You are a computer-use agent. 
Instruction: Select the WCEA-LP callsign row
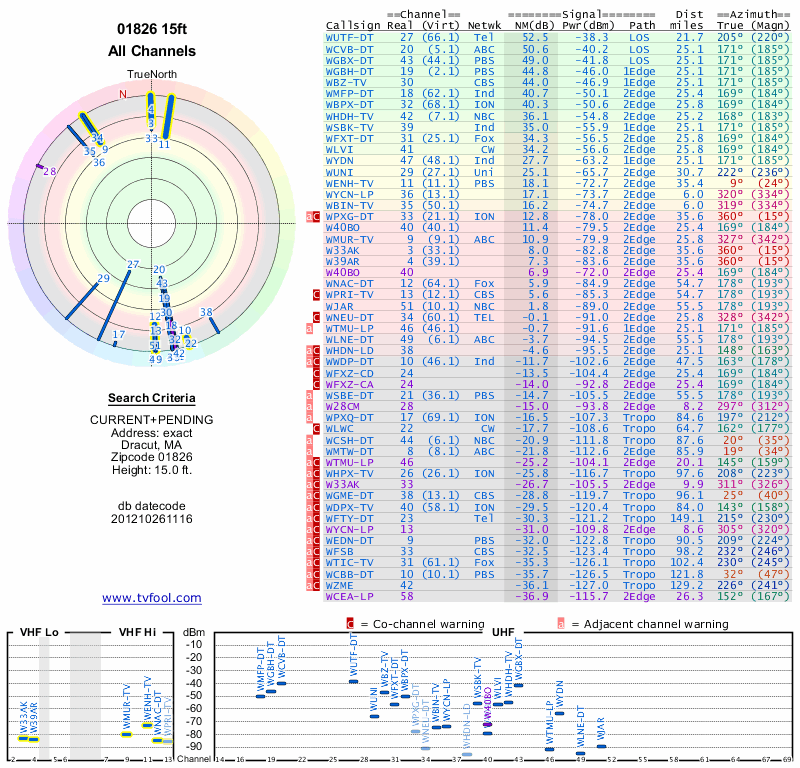557,597
